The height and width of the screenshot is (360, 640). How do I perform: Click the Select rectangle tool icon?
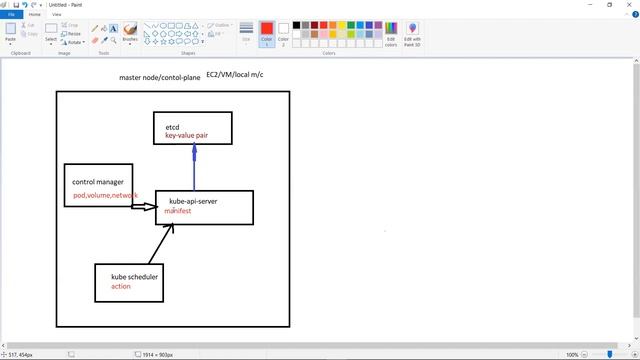pos(51,28)
